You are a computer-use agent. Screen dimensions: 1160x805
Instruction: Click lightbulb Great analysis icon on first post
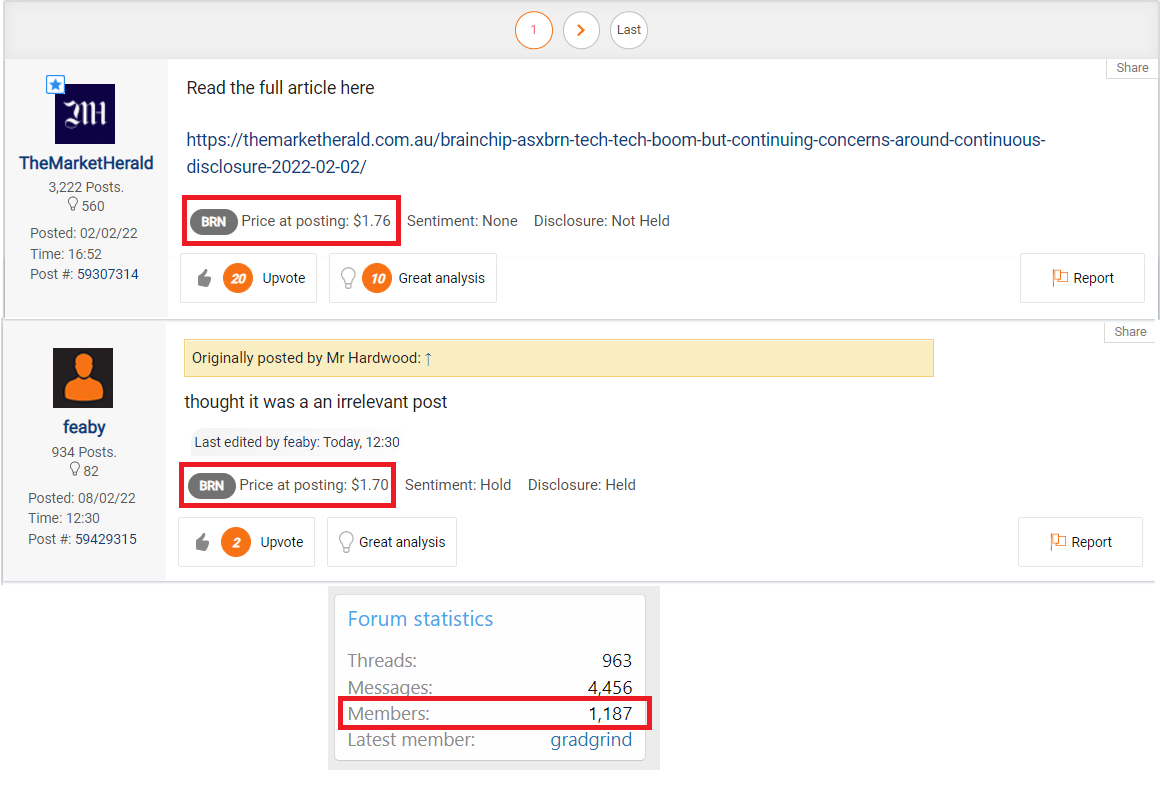point(348,278)
